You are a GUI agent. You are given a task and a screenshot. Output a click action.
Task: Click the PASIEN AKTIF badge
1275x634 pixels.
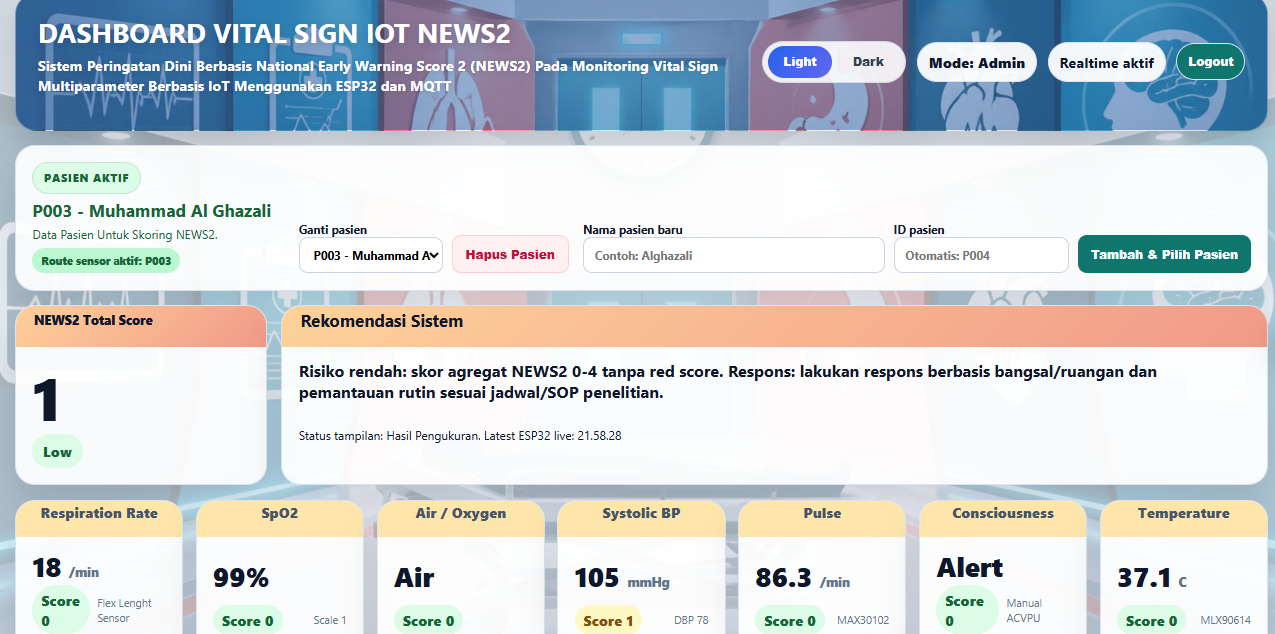pyautogui.click(x=87, y=178)
